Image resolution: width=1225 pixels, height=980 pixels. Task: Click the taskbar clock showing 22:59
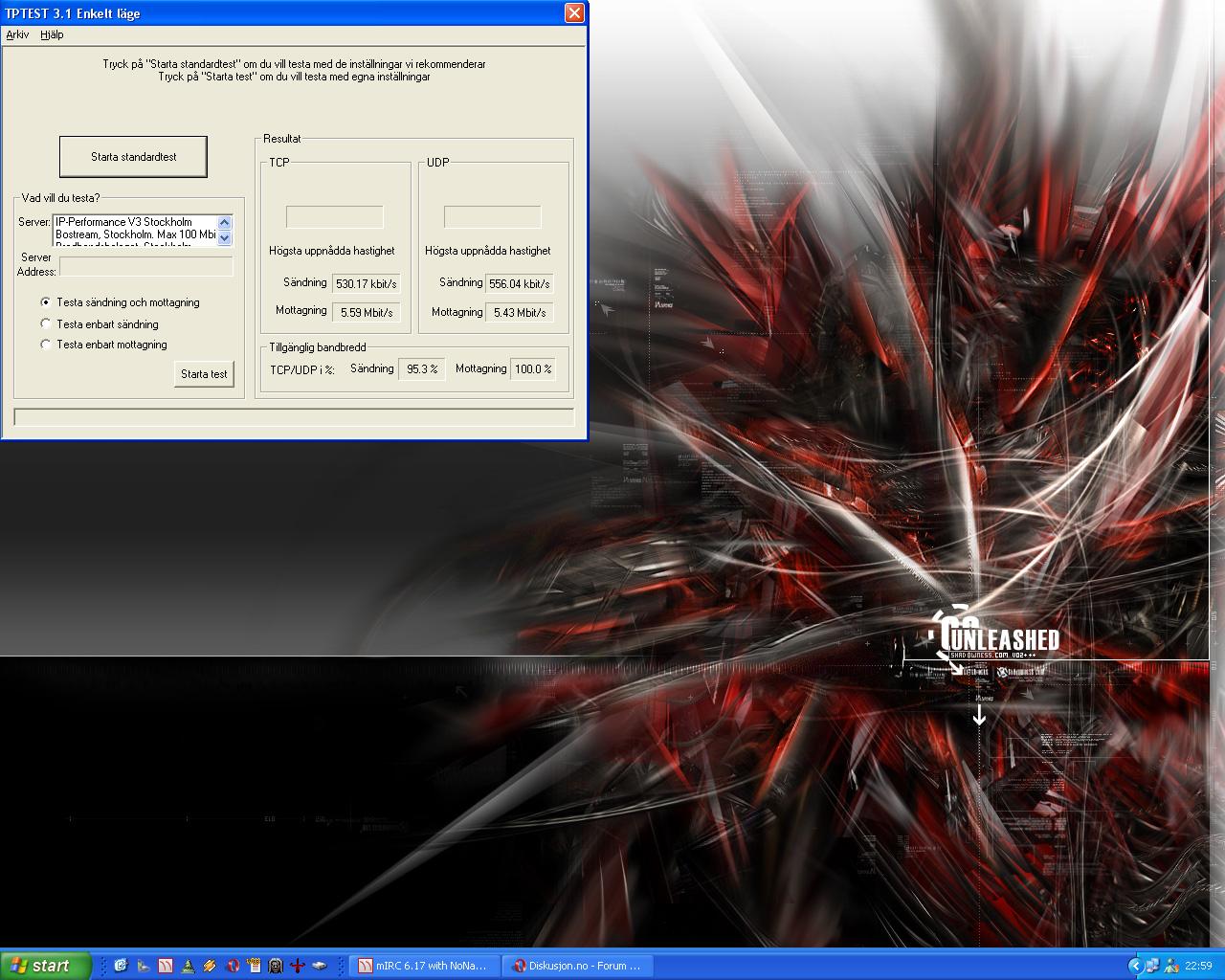pos(1198,966)
